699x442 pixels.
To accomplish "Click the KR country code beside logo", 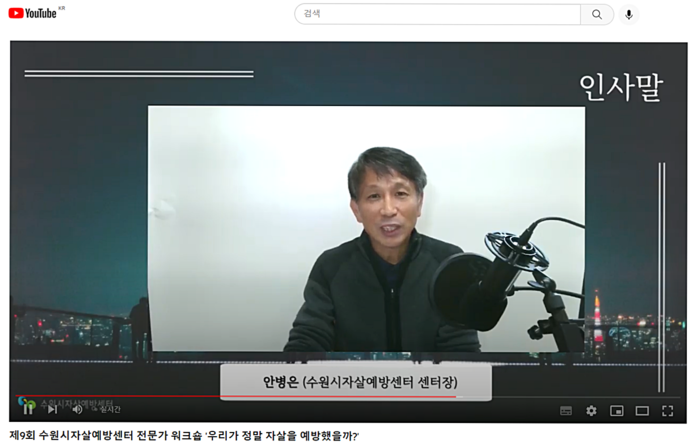I will 62,8.
